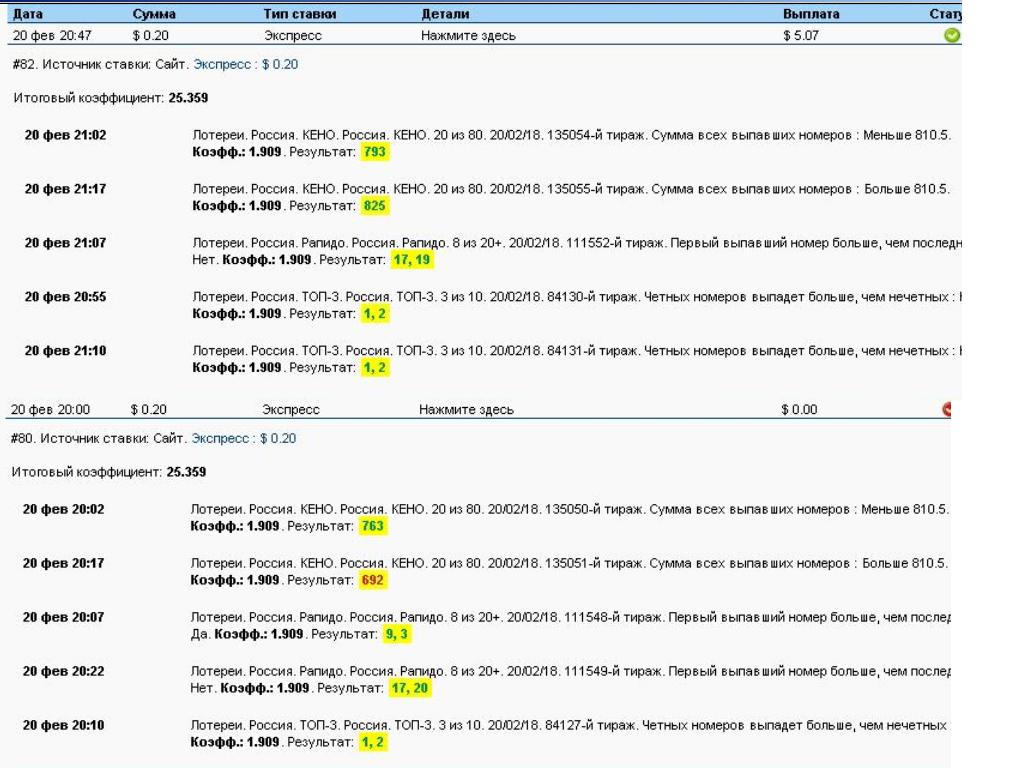Click the 111549 Рапидо draw description

(x=570, y=671)
